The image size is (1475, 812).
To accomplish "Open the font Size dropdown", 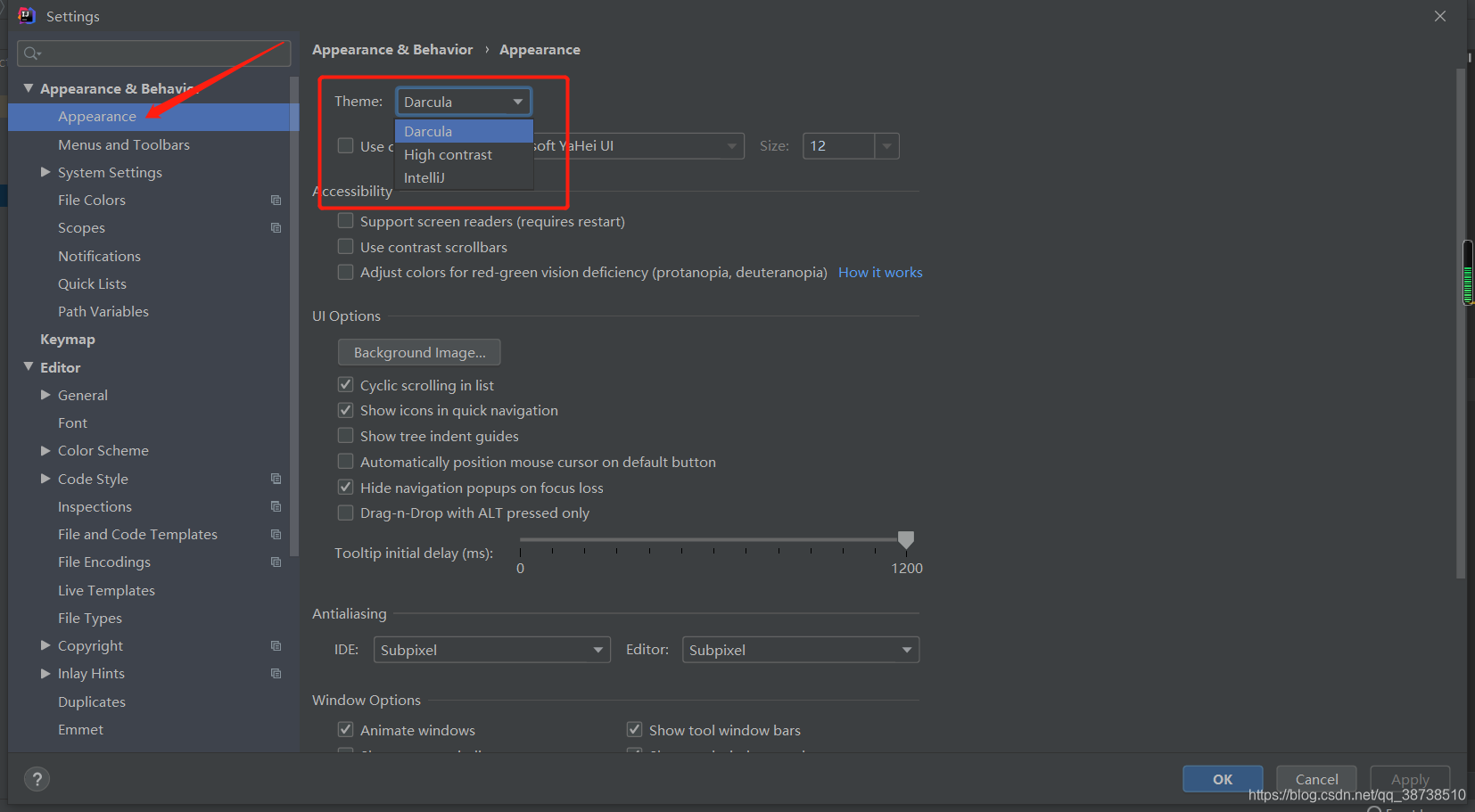I will coord(886,146).
